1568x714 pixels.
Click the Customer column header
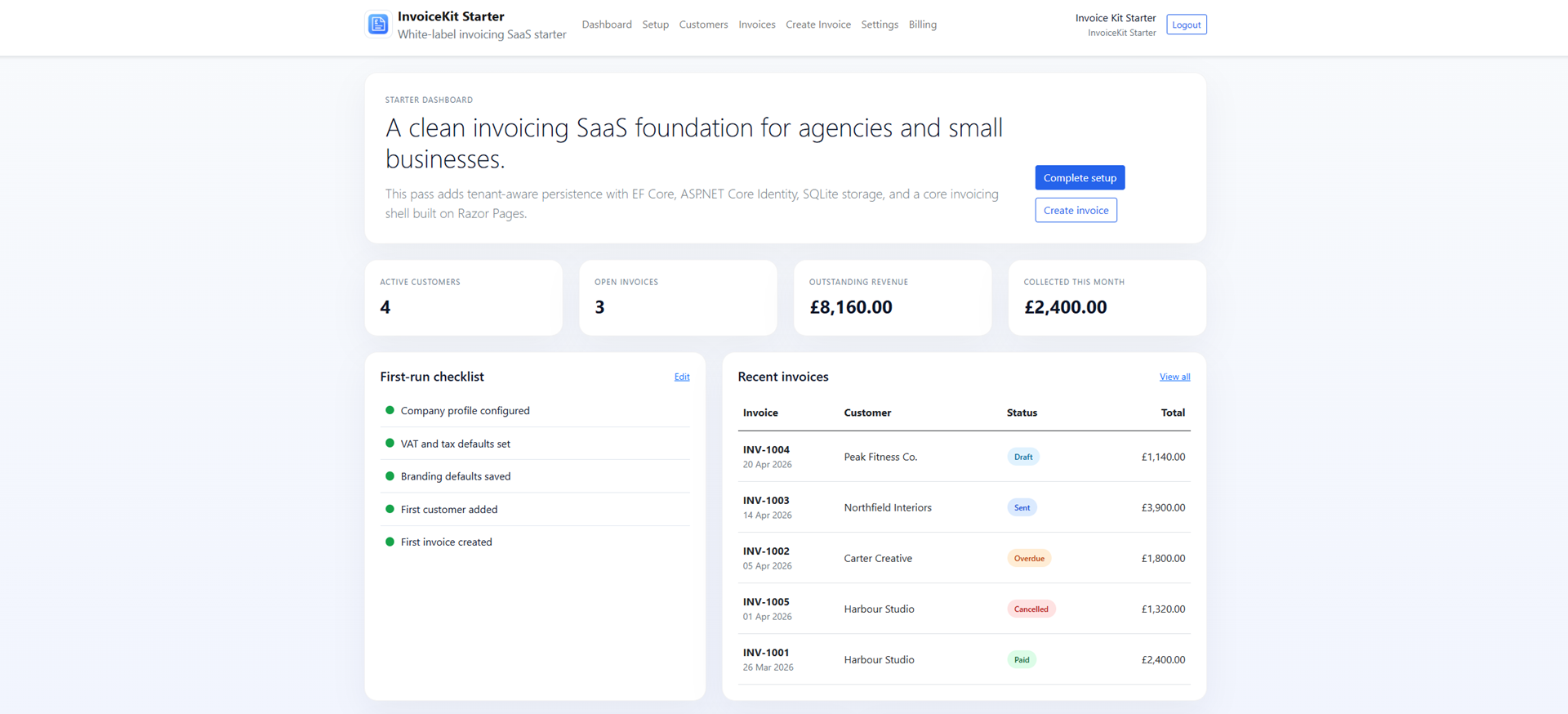867,413
